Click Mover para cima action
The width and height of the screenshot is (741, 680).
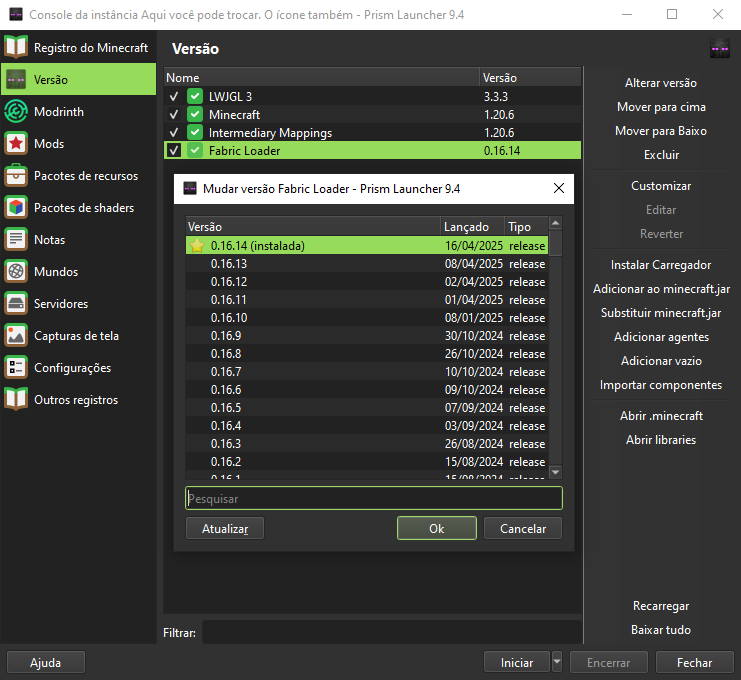tap(661, 107)
